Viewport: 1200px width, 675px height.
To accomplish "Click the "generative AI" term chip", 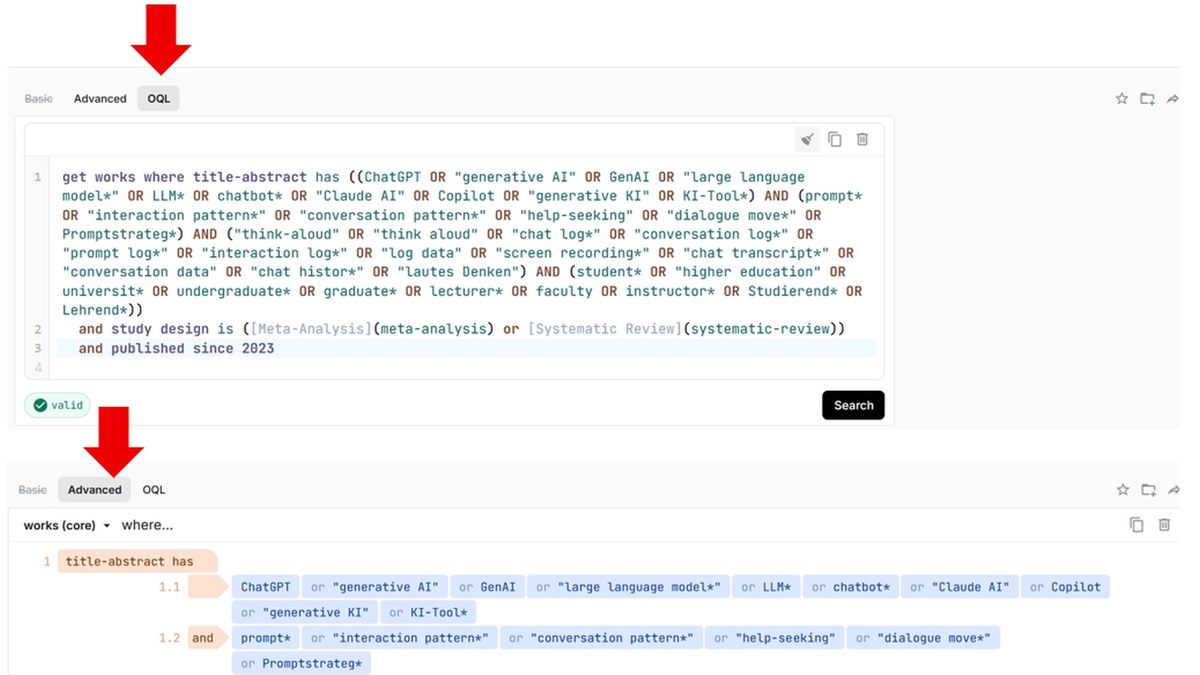I will [x=374, y=587].
